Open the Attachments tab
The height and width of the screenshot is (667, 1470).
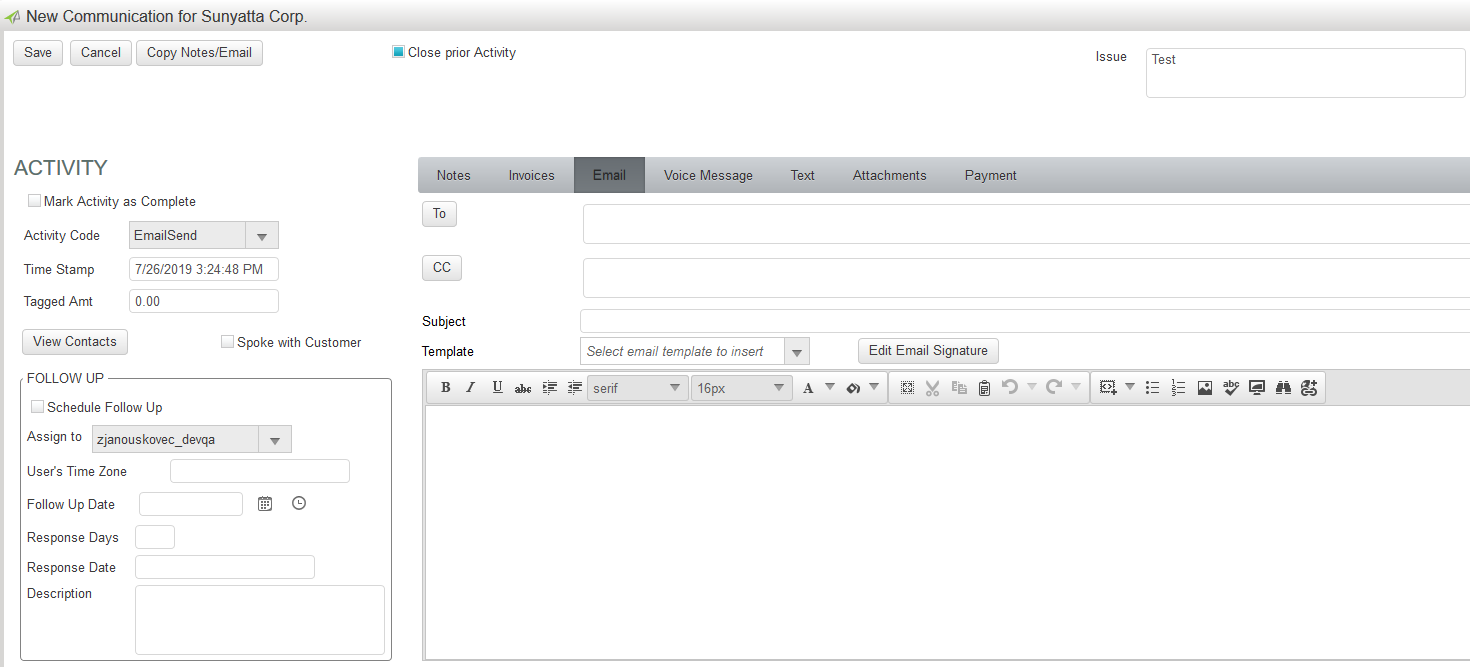pos(889,175)
